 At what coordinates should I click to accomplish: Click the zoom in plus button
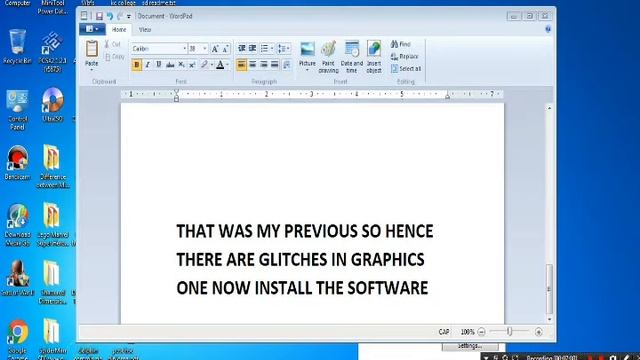[539, 332]
